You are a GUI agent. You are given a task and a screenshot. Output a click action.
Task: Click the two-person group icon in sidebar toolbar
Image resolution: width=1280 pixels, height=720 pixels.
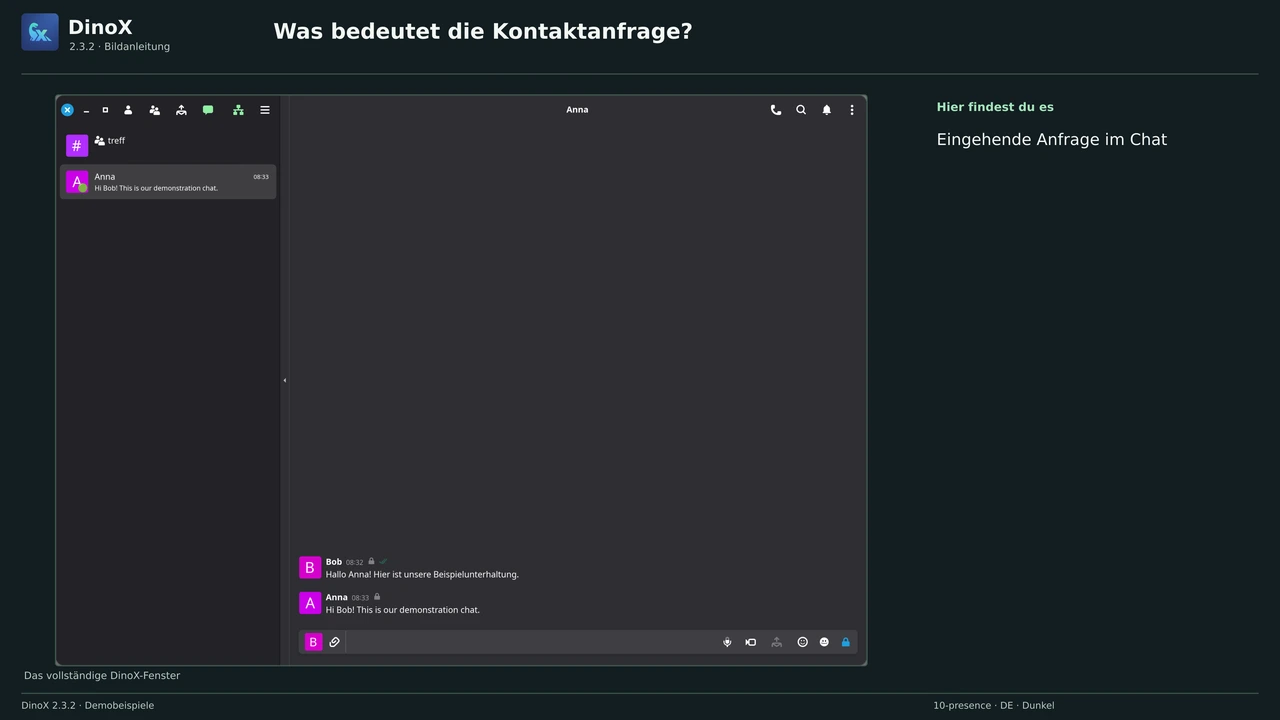[154, 110]
